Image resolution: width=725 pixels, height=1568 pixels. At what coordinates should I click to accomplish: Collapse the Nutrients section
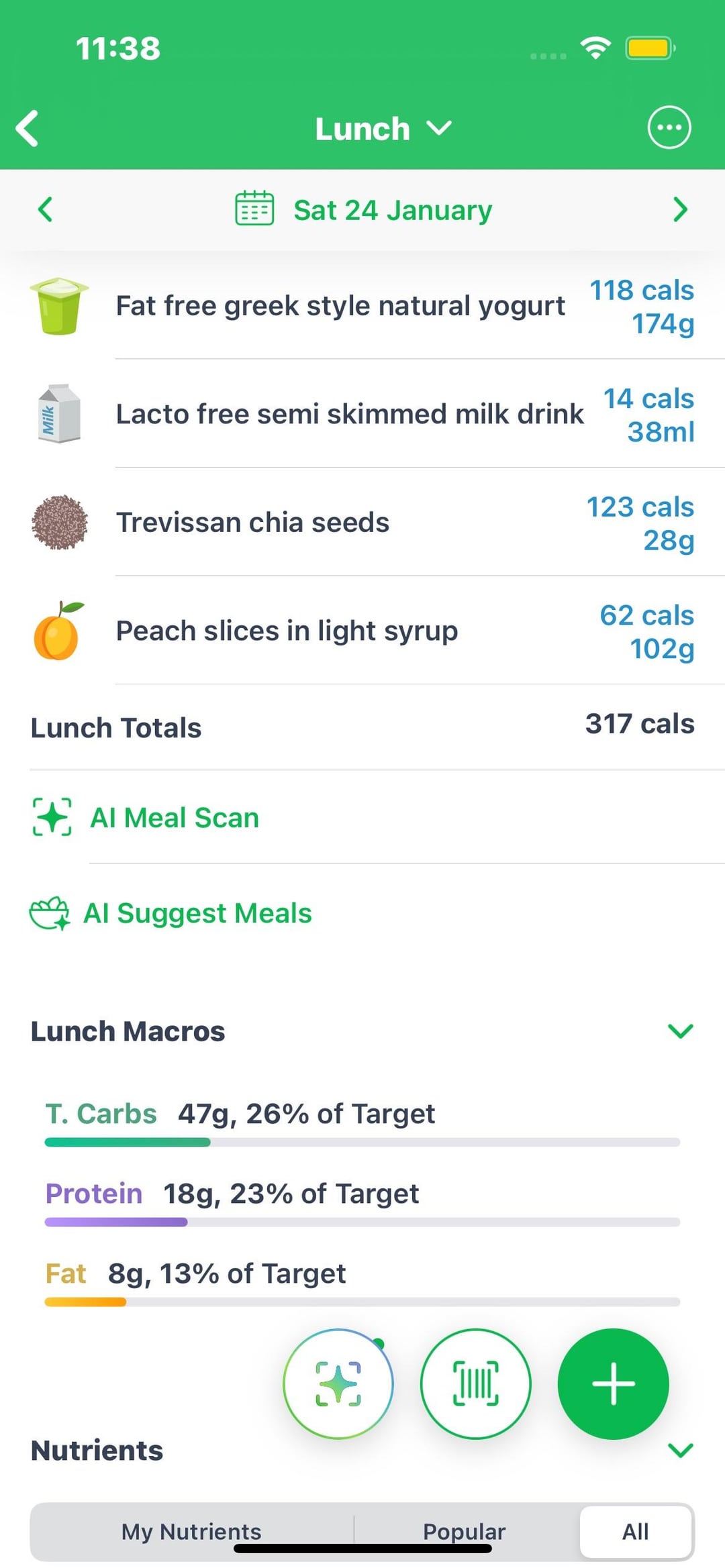(x=680, y=1450)
